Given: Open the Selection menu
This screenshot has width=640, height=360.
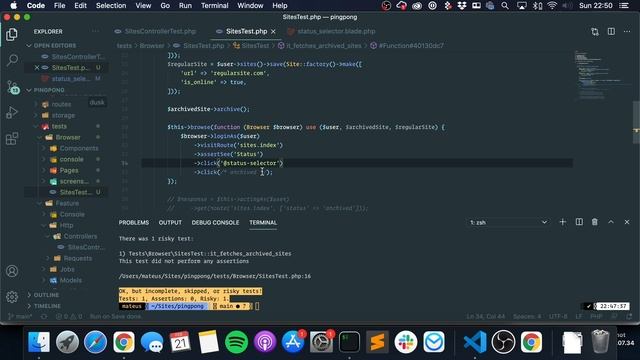Looking at the screenshot, I should tap(111, 6).
